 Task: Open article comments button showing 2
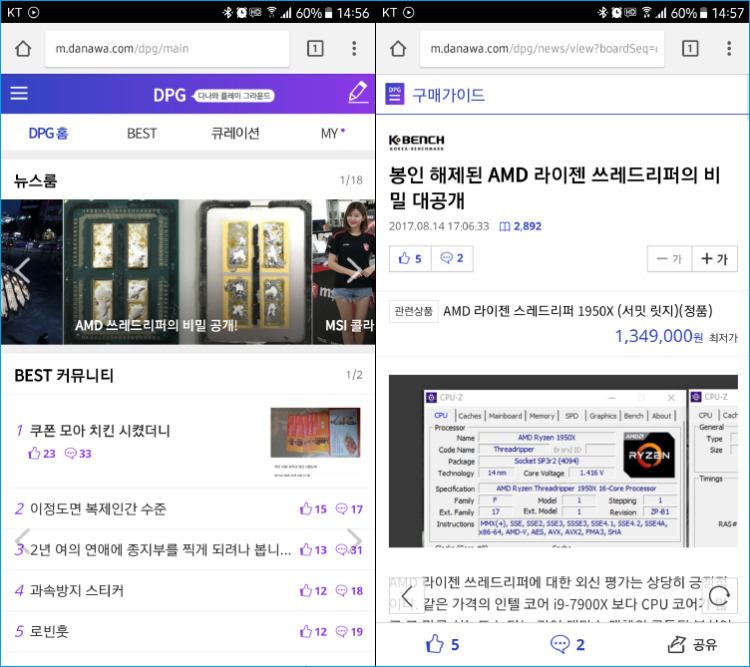pyautogui.click(x=452, y=259)
